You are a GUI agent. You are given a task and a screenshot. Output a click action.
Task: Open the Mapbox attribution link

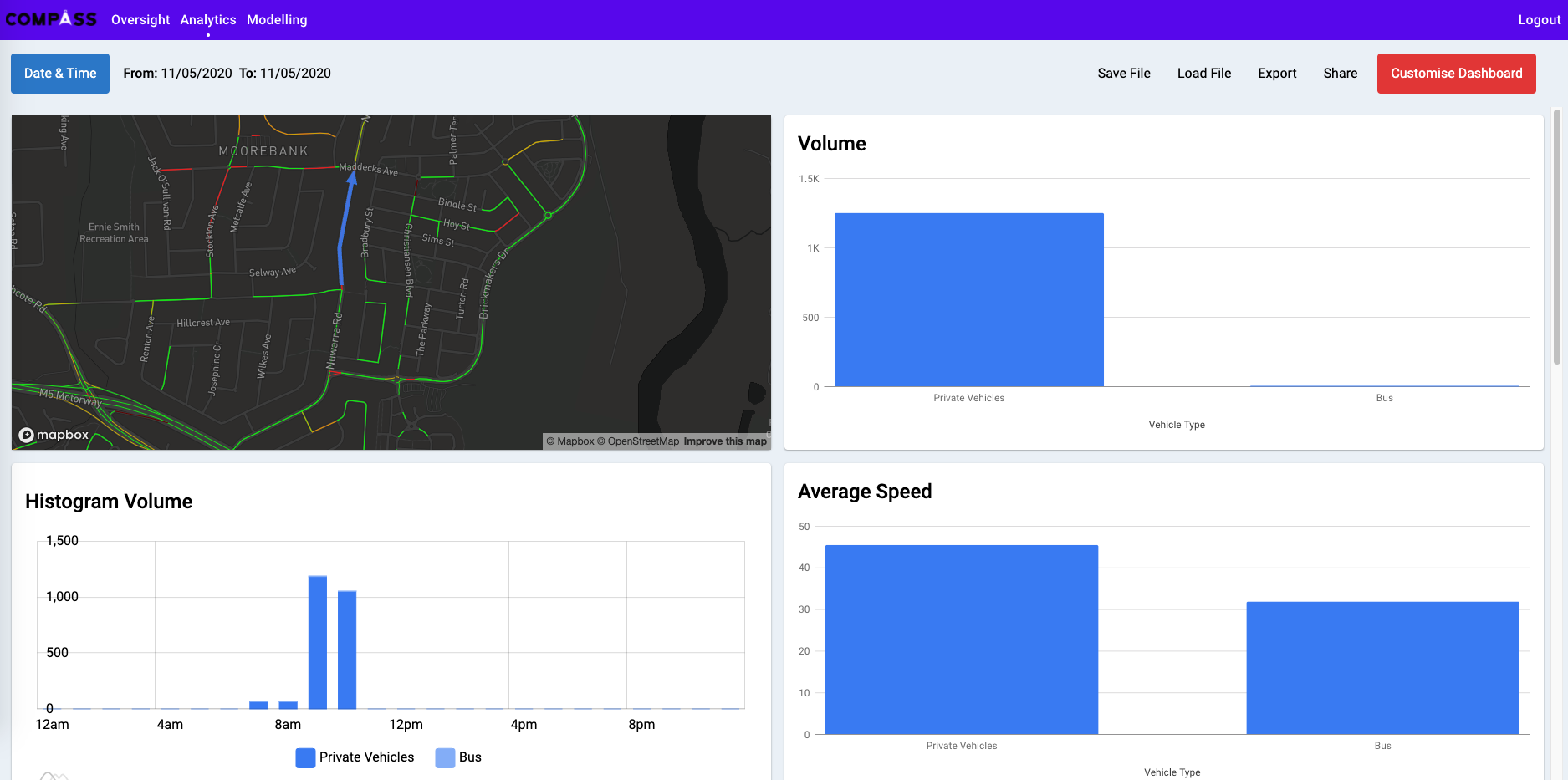(570, 441)
